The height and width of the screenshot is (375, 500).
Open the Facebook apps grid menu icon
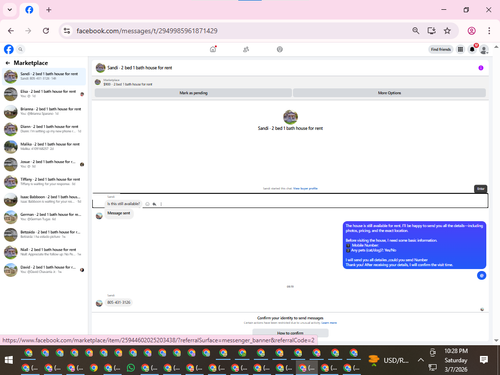(x=460, y=49)
